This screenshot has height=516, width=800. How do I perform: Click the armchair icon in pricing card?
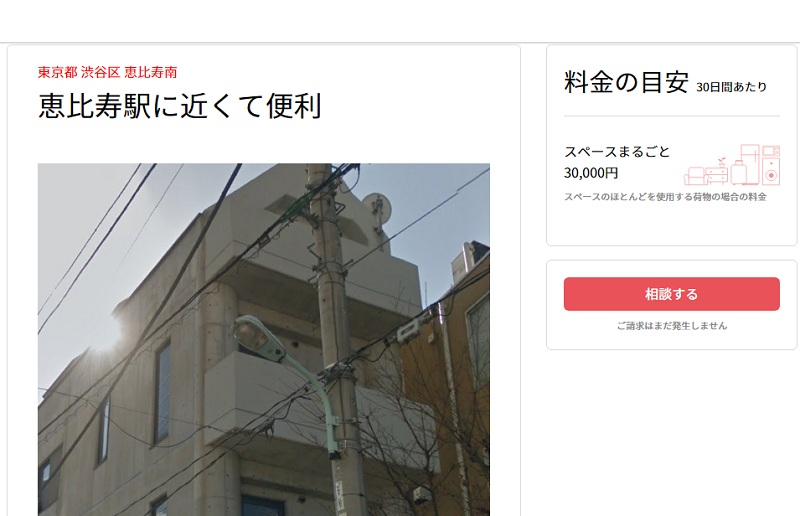click(x=696, y=176)
